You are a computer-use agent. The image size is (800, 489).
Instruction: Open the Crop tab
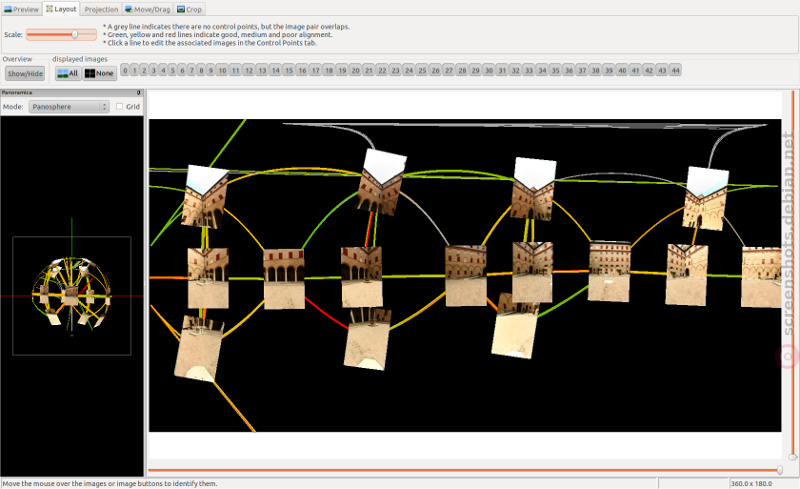pyautogui.click(x=190, y=9)
